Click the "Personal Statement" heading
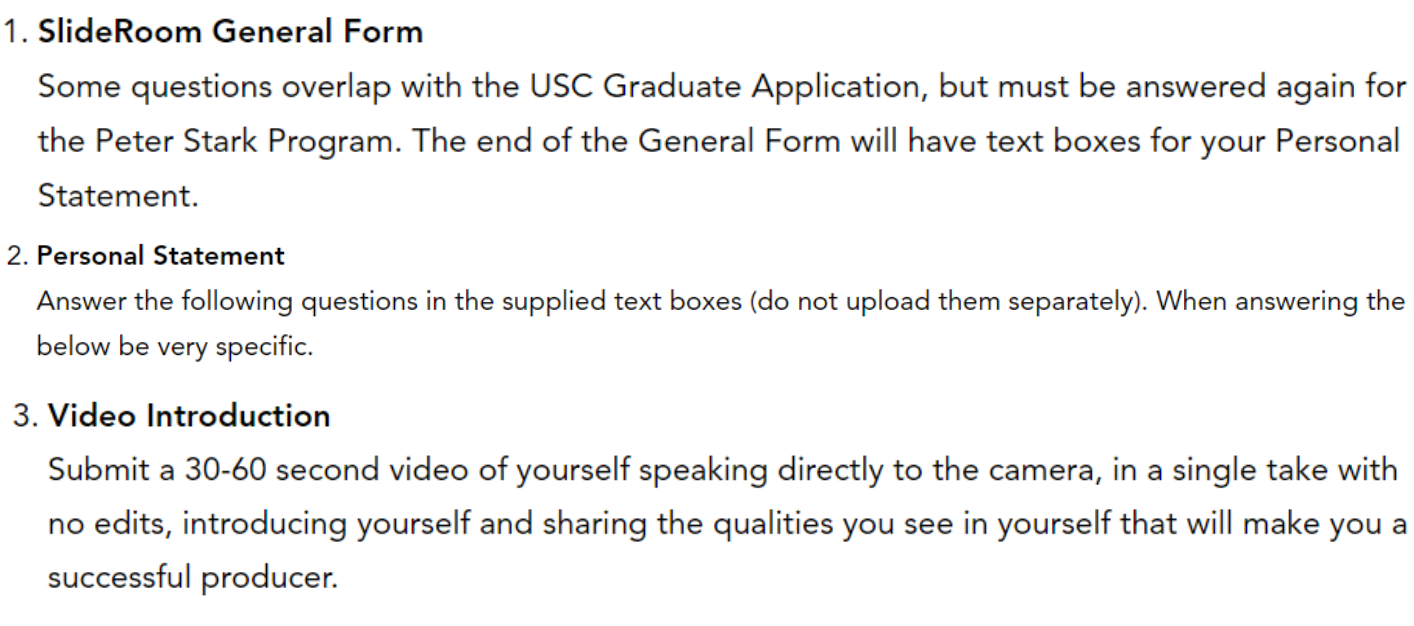The image size is (1414, 626). 161,256
